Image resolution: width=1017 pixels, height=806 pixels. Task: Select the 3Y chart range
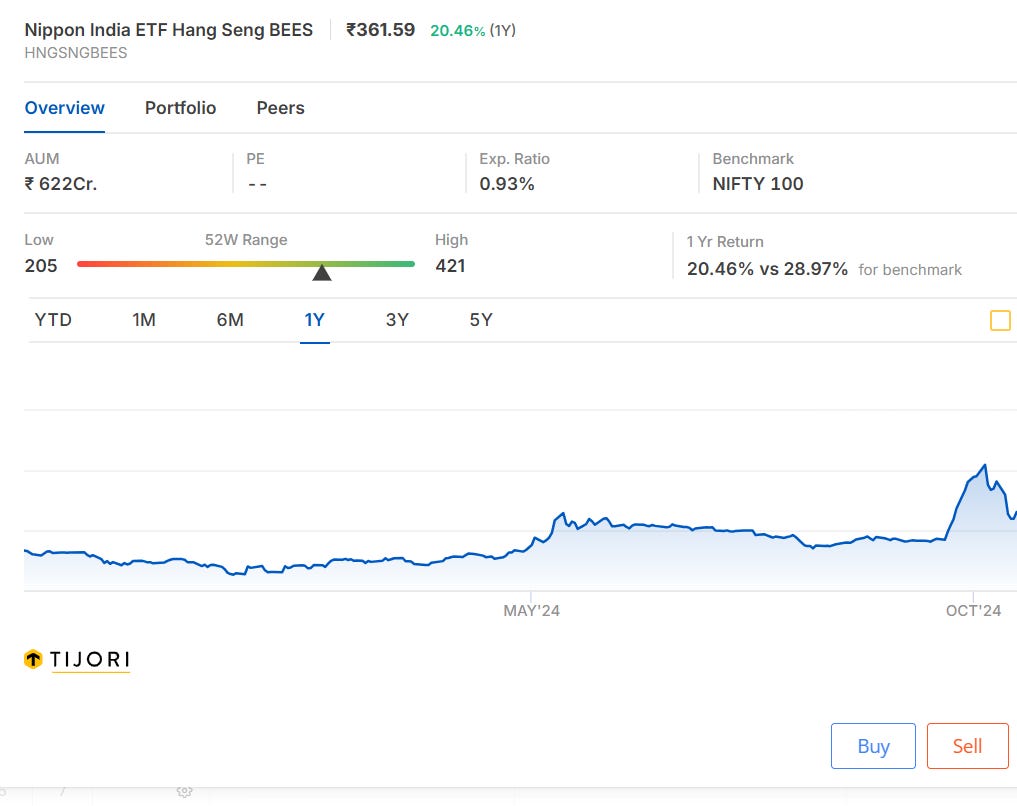pos(397,320)
